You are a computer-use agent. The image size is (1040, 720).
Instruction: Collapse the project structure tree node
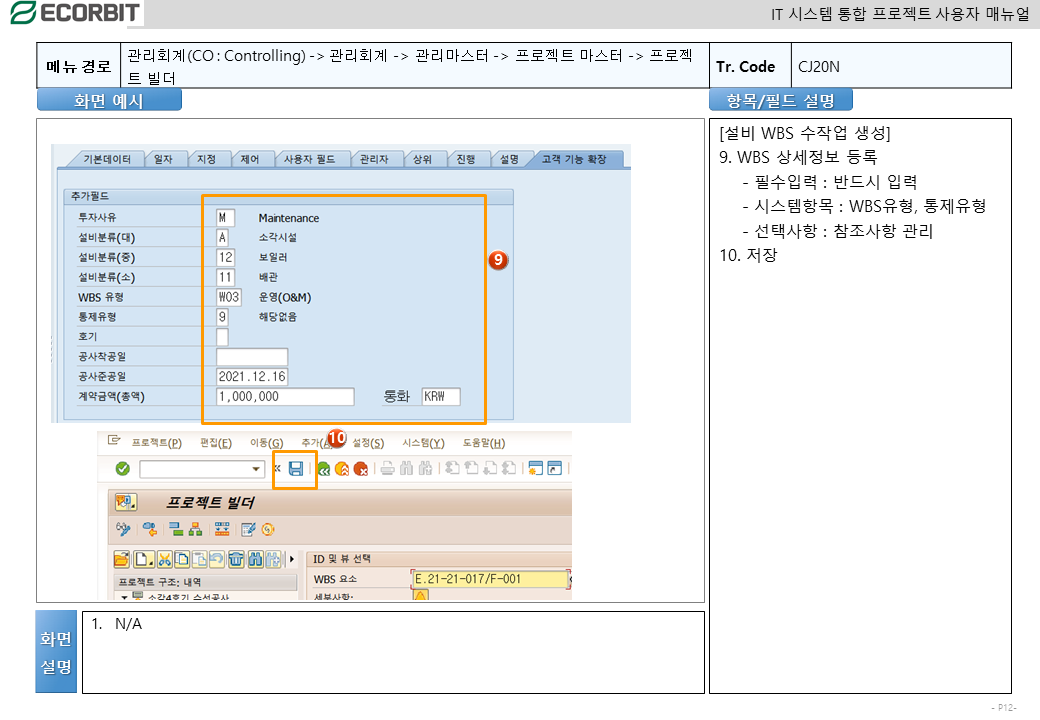125,597
